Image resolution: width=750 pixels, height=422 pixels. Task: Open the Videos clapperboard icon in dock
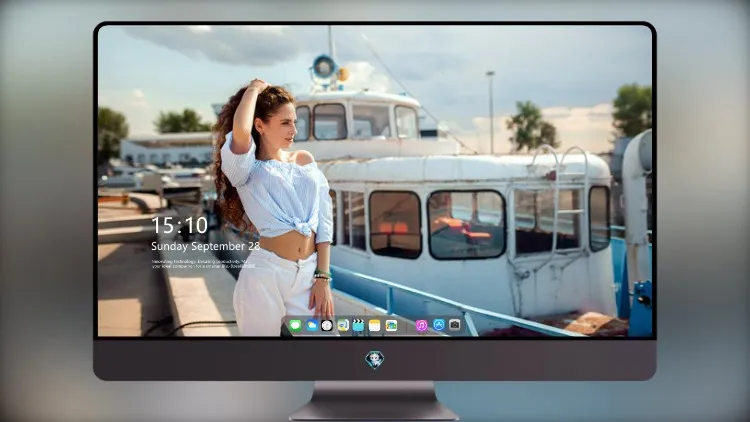coord(358,325)
